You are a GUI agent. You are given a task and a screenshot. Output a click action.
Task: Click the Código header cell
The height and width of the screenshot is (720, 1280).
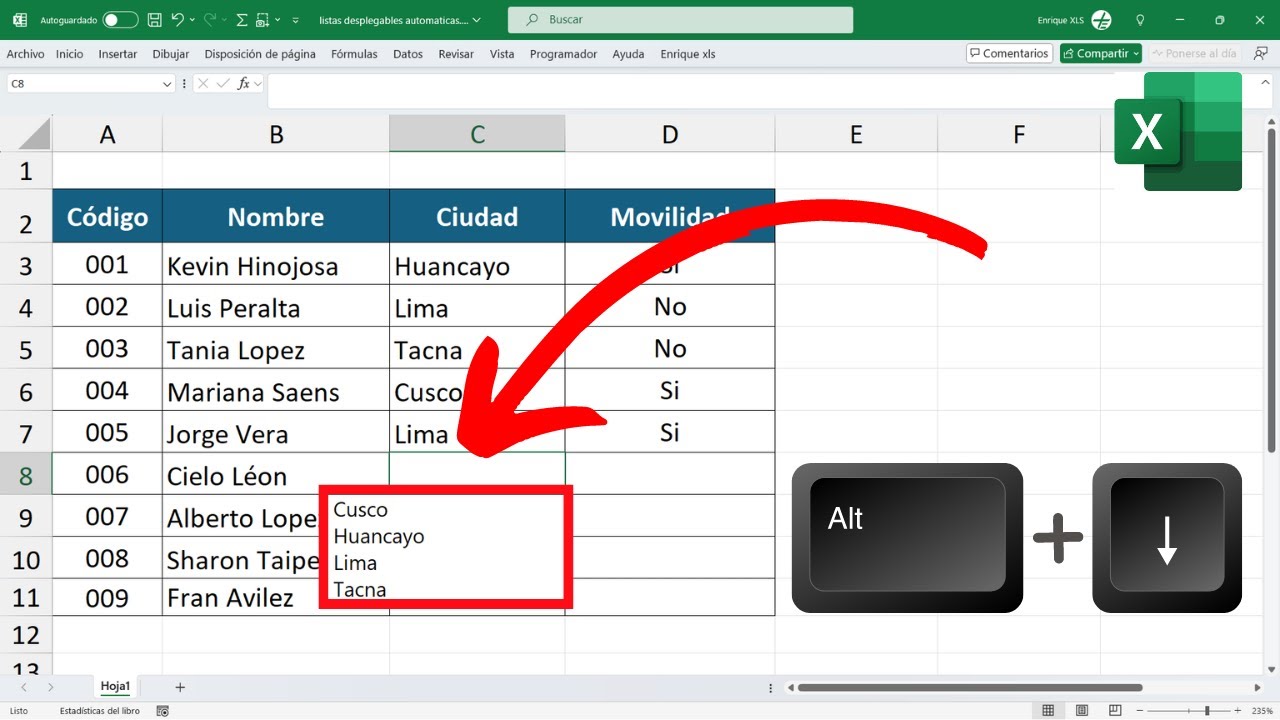pos(107,216)
